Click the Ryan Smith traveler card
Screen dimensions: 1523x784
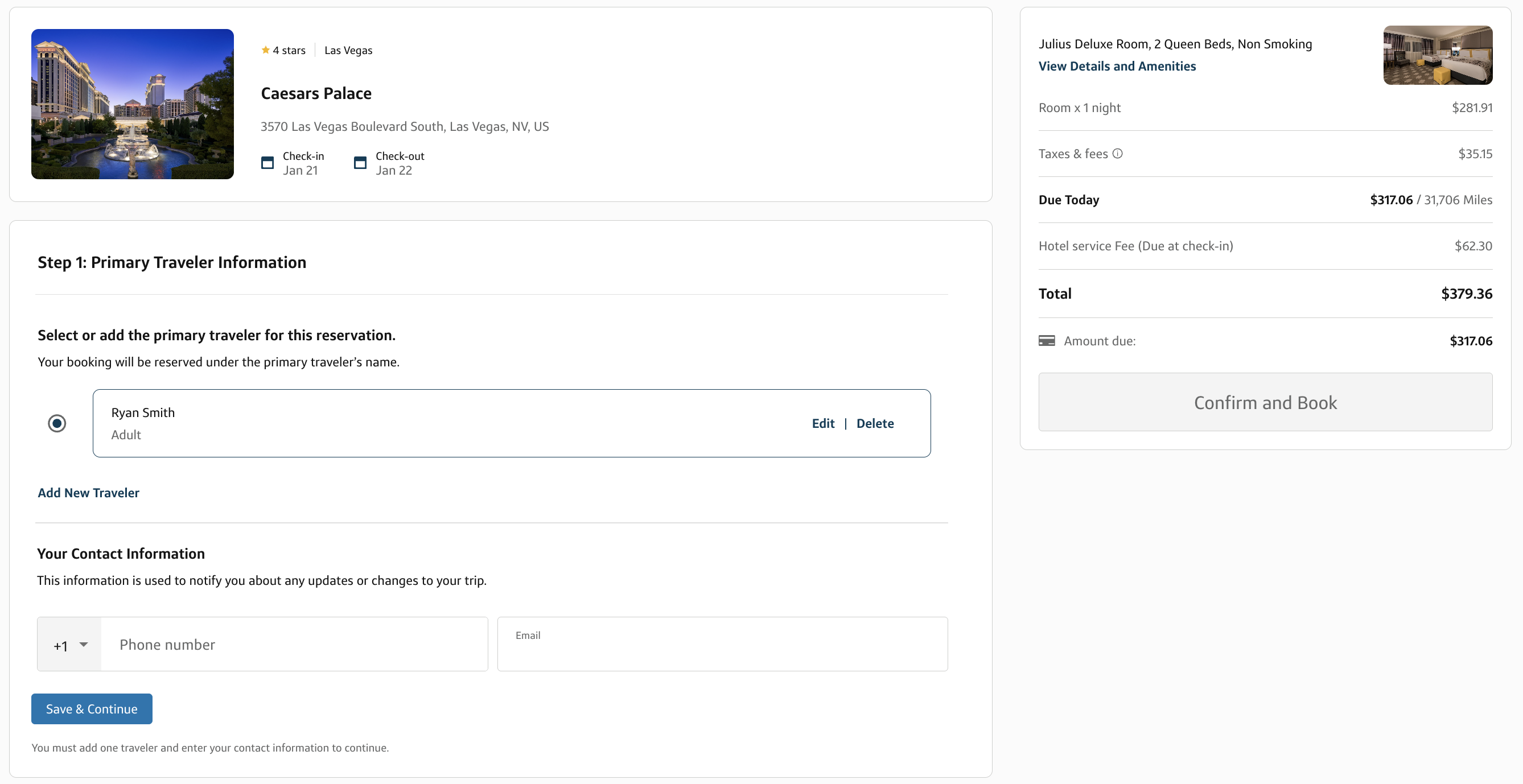[x=512, y=423]
